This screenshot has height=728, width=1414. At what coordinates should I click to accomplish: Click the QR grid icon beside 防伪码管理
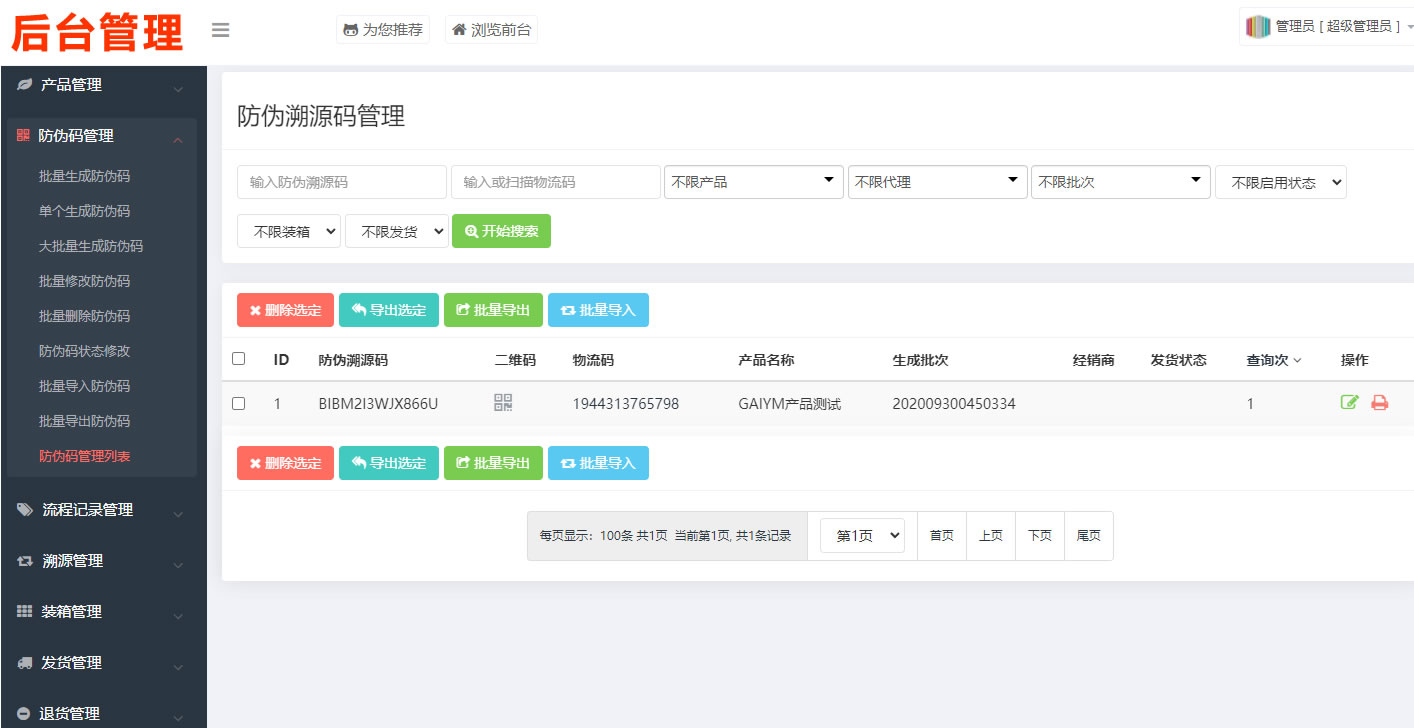click(x=23, y=136)
